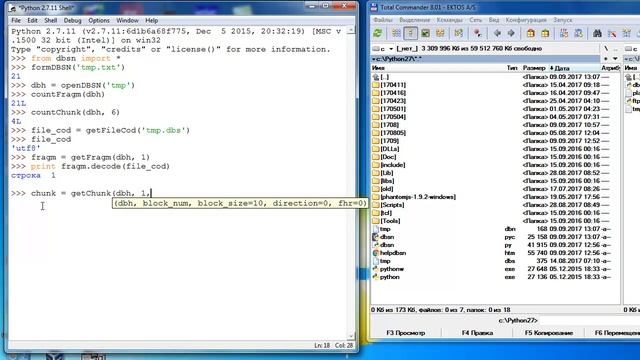Sort files by the Тип column header
640x360 pixels.
pyautogui.click(x=512, y=68)
